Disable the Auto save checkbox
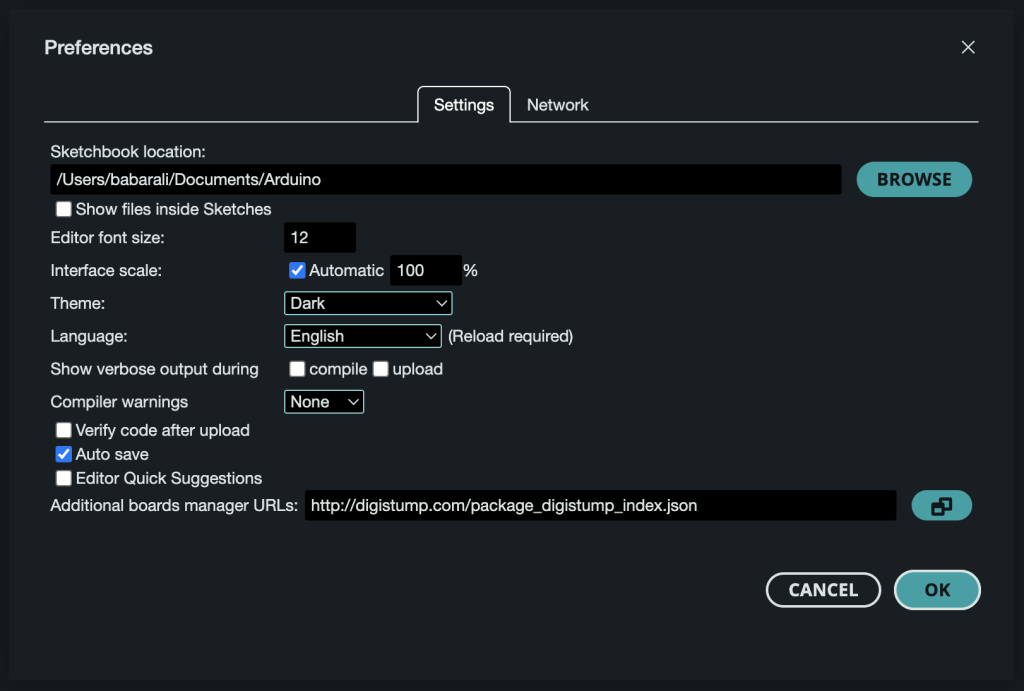The height and width of the screenshot is (691, 1024). [x=63, y=454]
